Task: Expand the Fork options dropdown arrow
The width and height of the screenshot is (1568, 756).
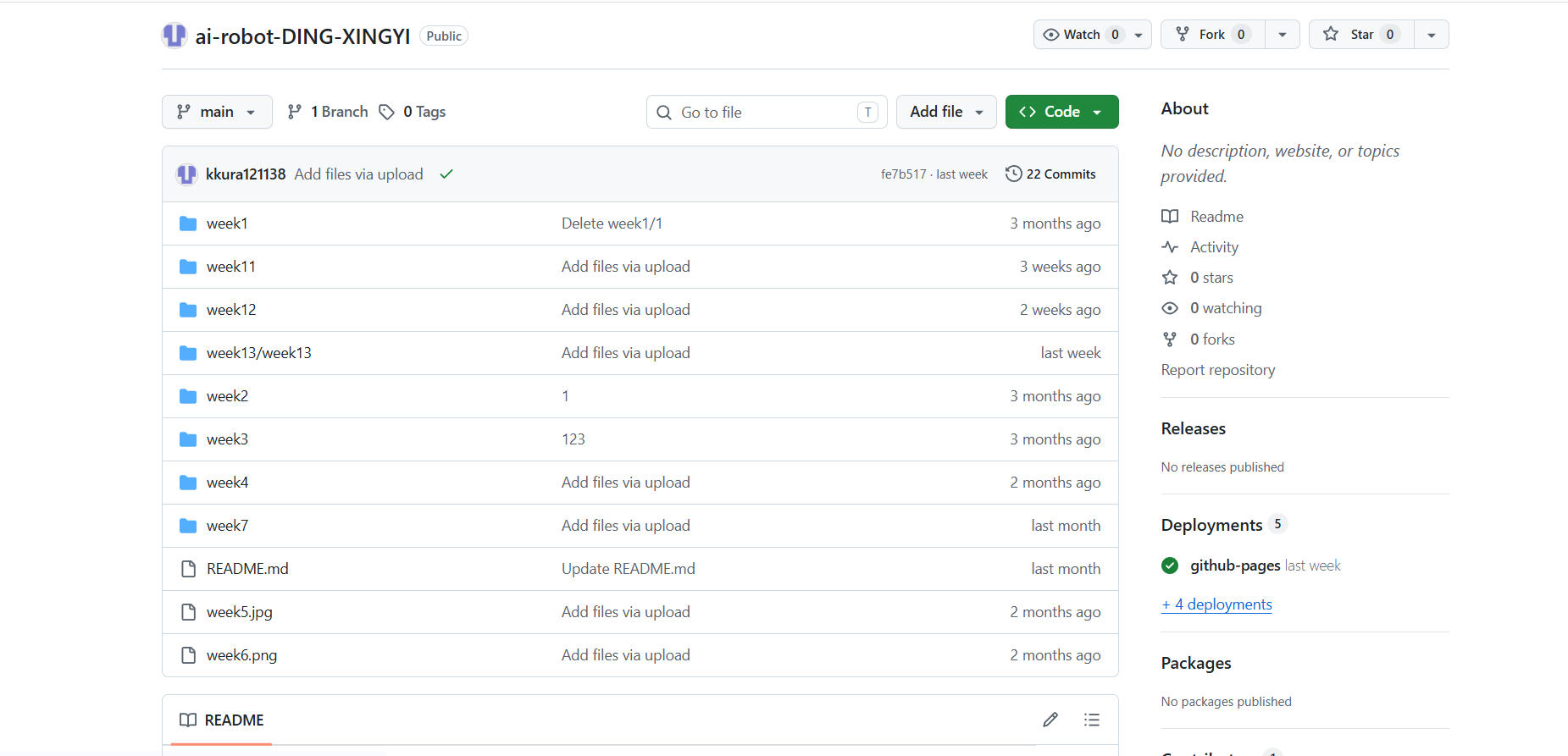Action: [1283, 35]
